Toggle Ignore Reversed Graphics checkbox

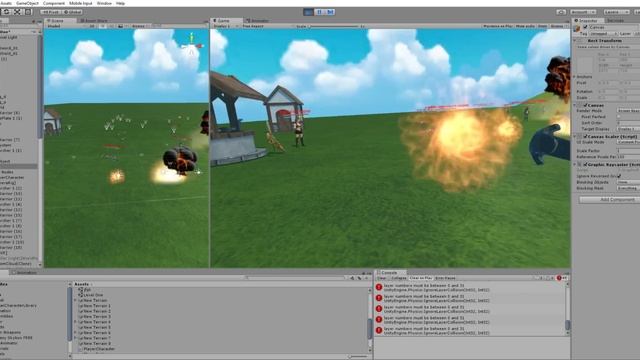(619, 176)
